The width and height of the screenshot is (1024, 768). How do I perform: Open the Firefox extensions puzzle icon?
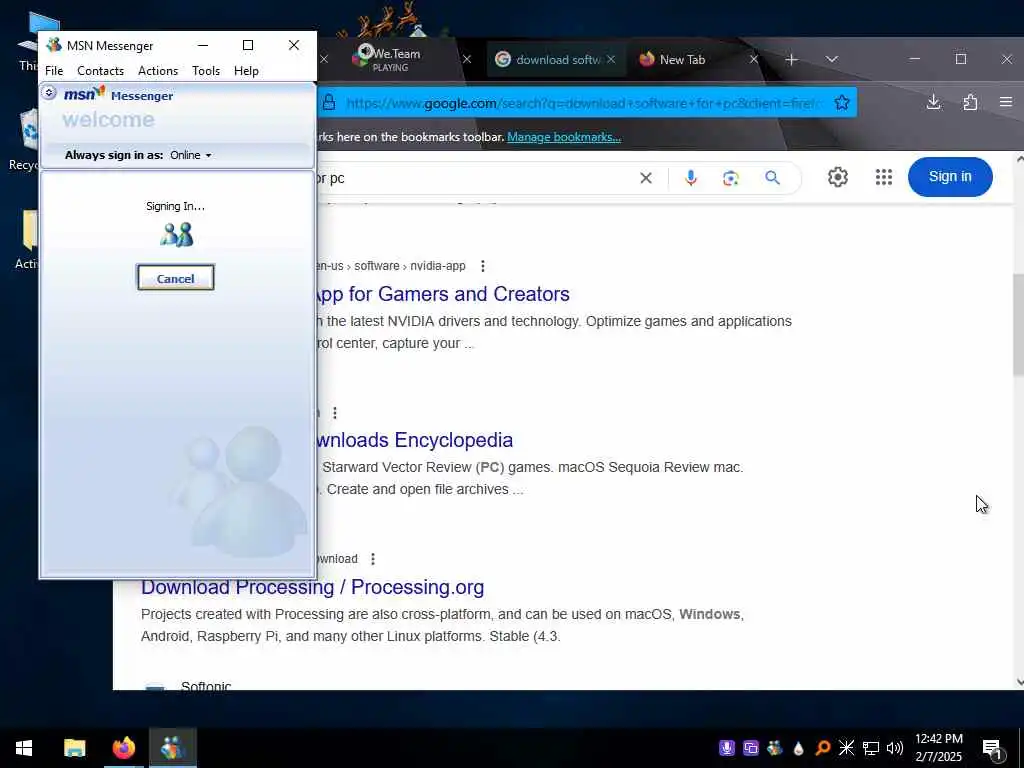[x=970, y=102]
